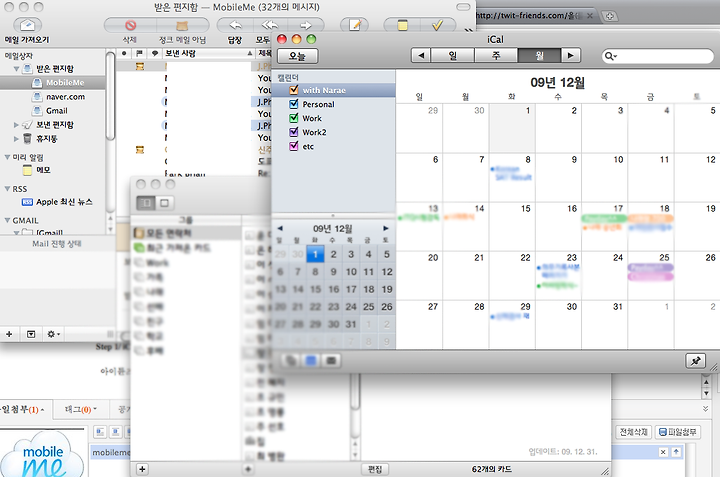
Task: Click the 8 December event in iCal
Action: [512, 173]
